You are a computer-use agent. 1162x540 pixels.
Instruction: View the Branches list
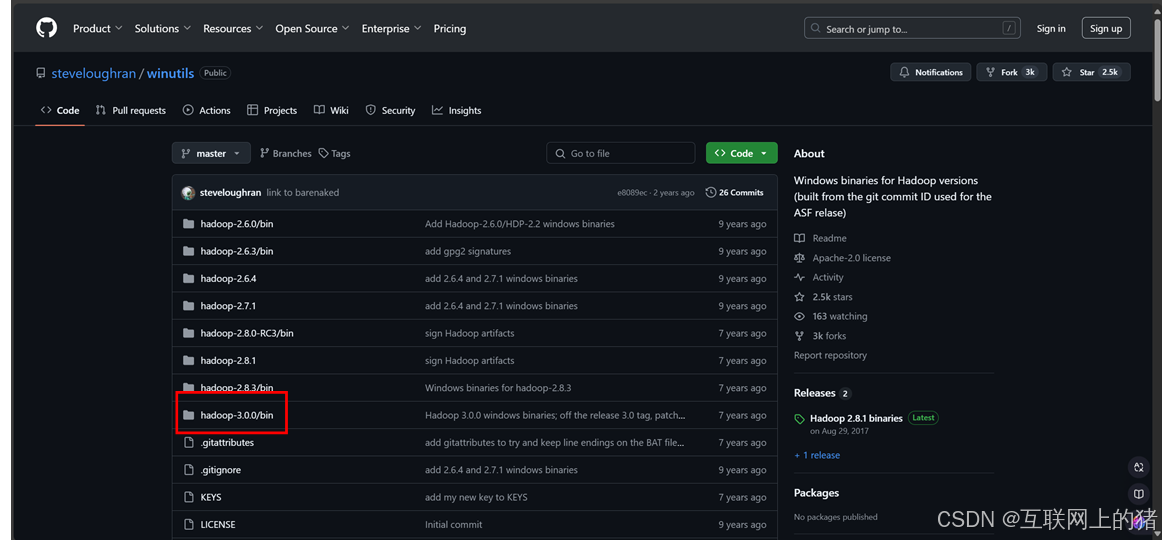[285, 153]
